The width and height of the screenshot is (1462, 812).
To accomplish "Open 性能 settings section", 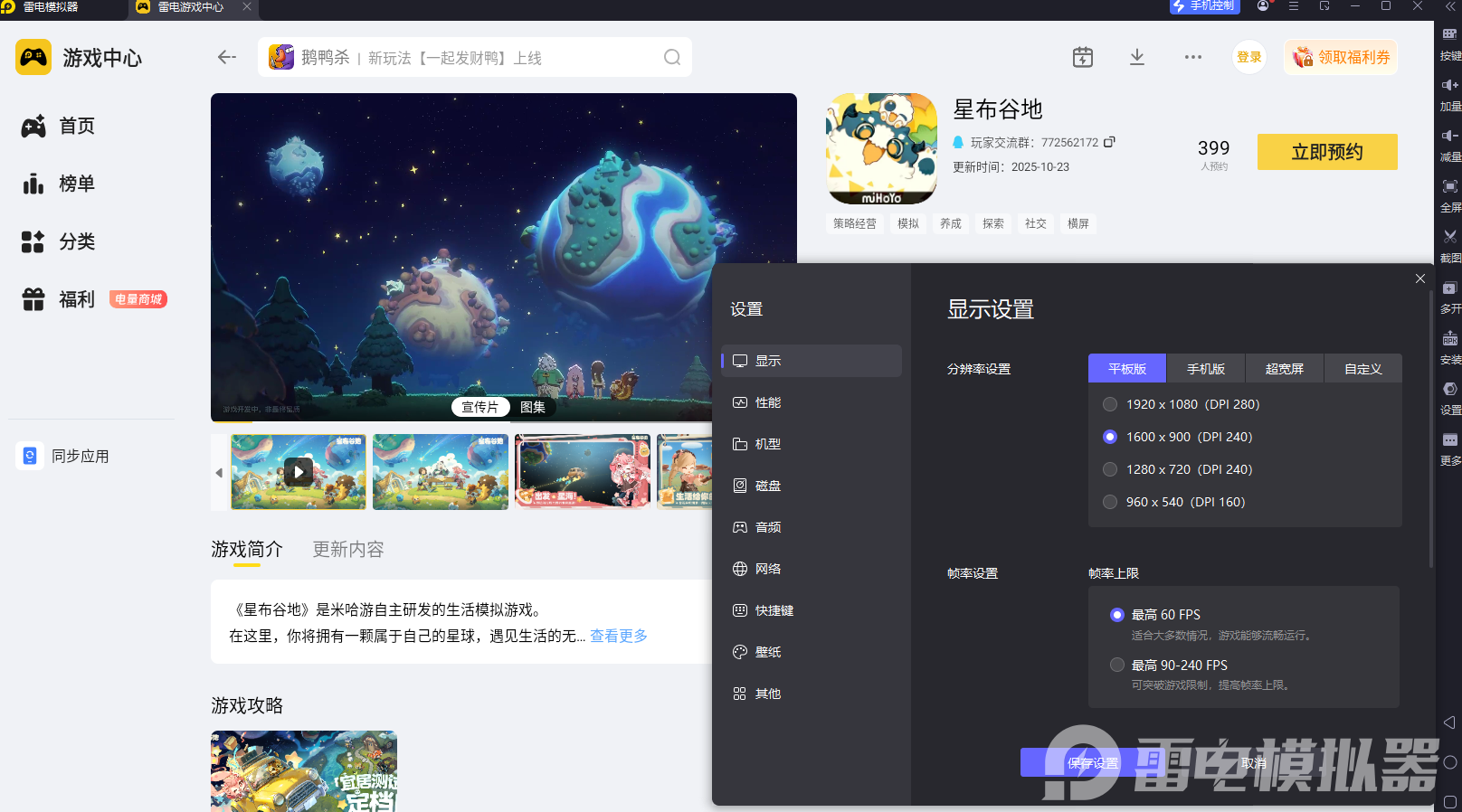I will click(x=812, y=402).
